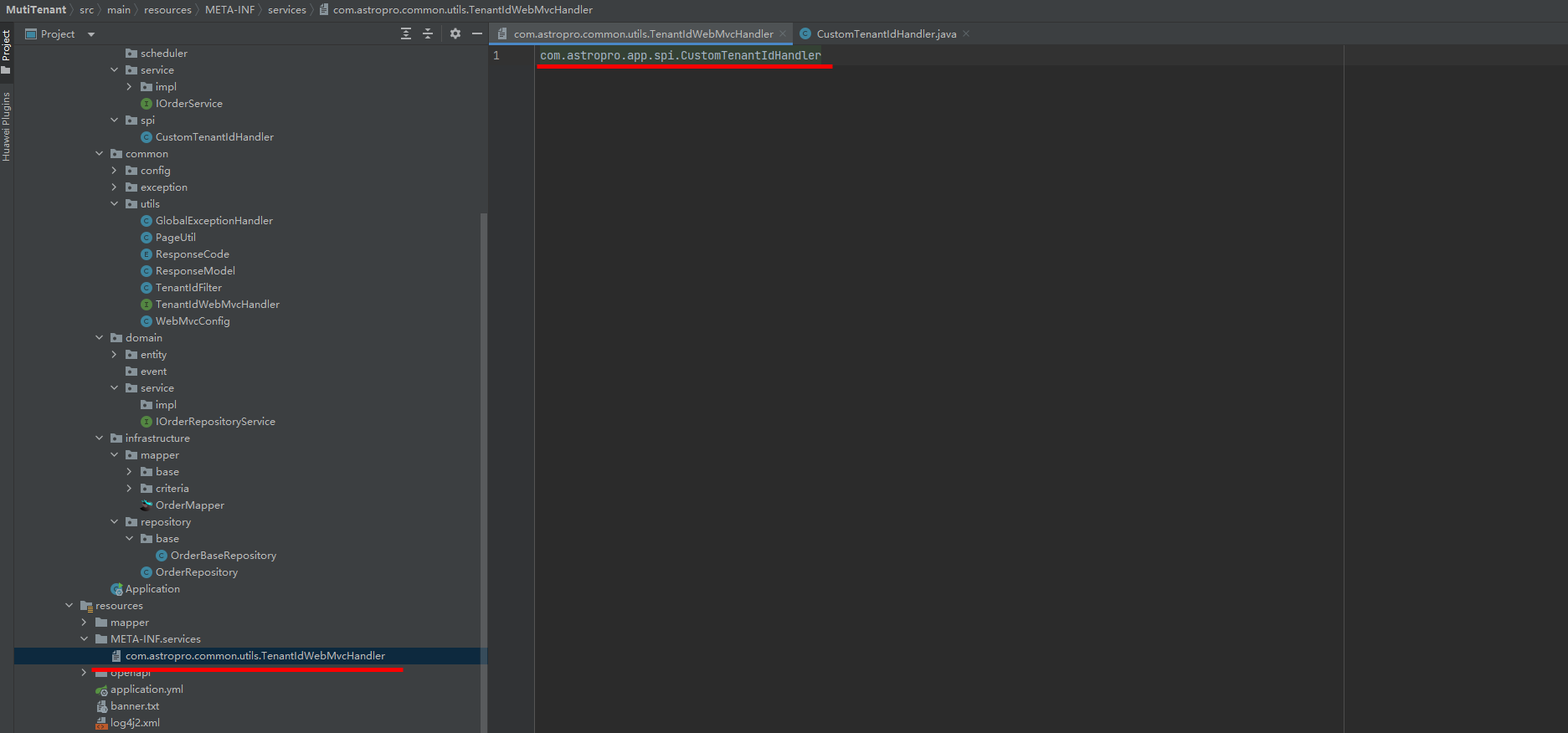Collapse the utils folder
The image size is (1568, 733).
point(115,204)
